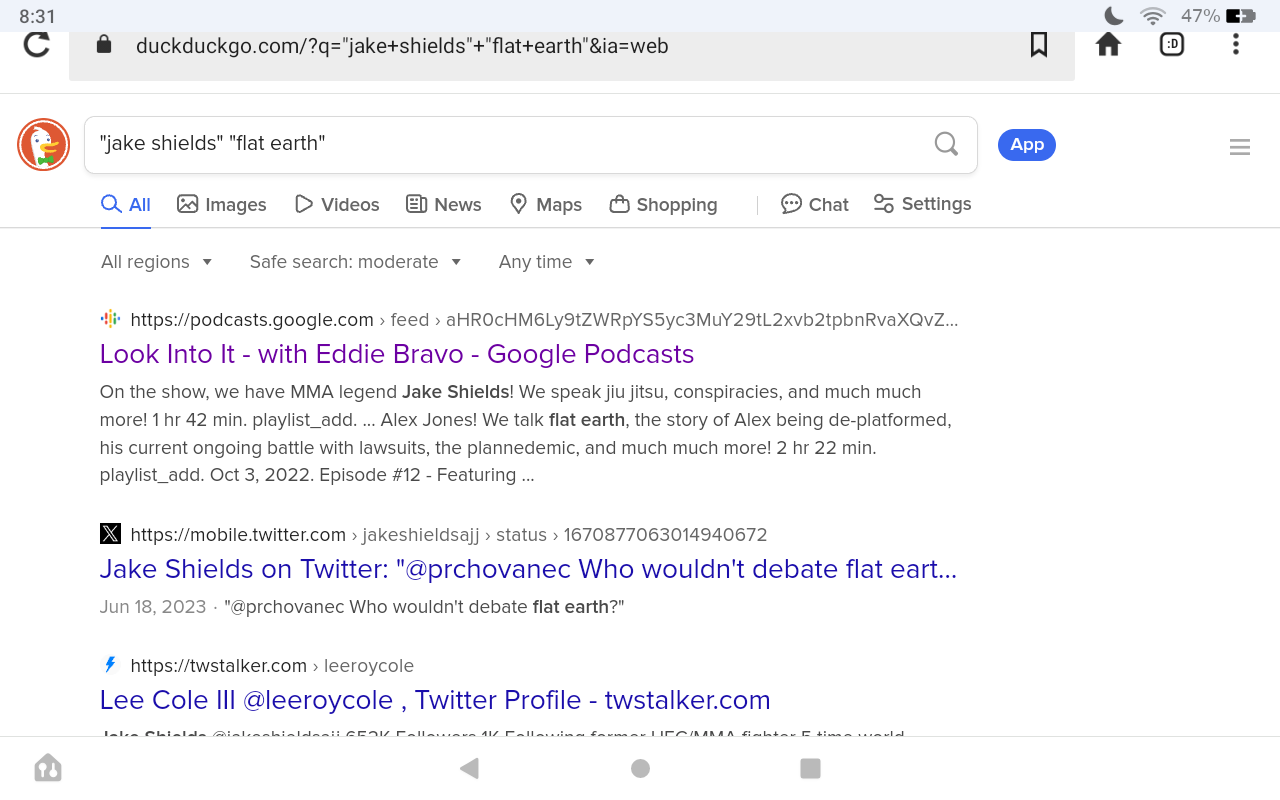
Task: Expand the Any time filter dropdown
Action: (x=547, y=262)
